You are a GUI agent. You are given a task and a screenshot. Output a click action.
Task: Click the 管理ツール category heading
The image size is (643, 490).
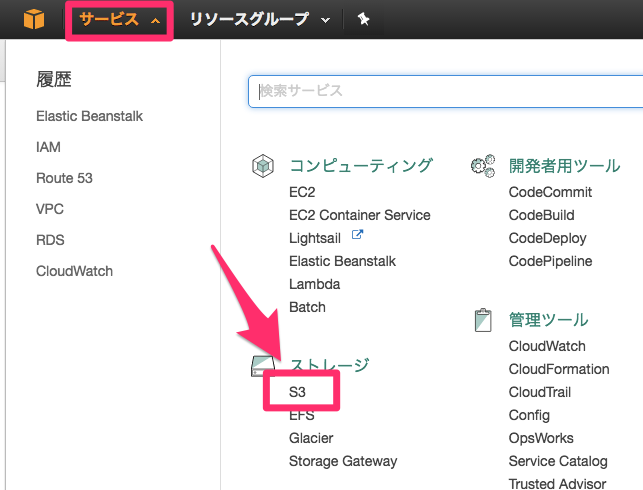[548, 320]
